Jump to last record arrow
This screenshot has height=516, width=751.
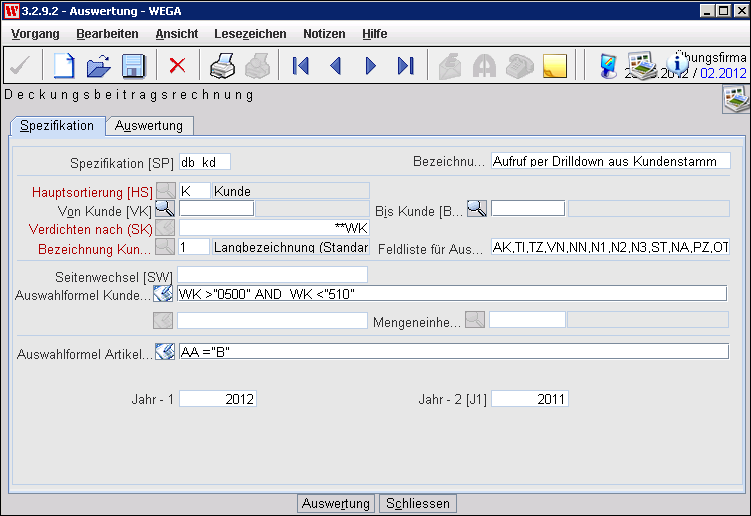click(x=405, y=66)
